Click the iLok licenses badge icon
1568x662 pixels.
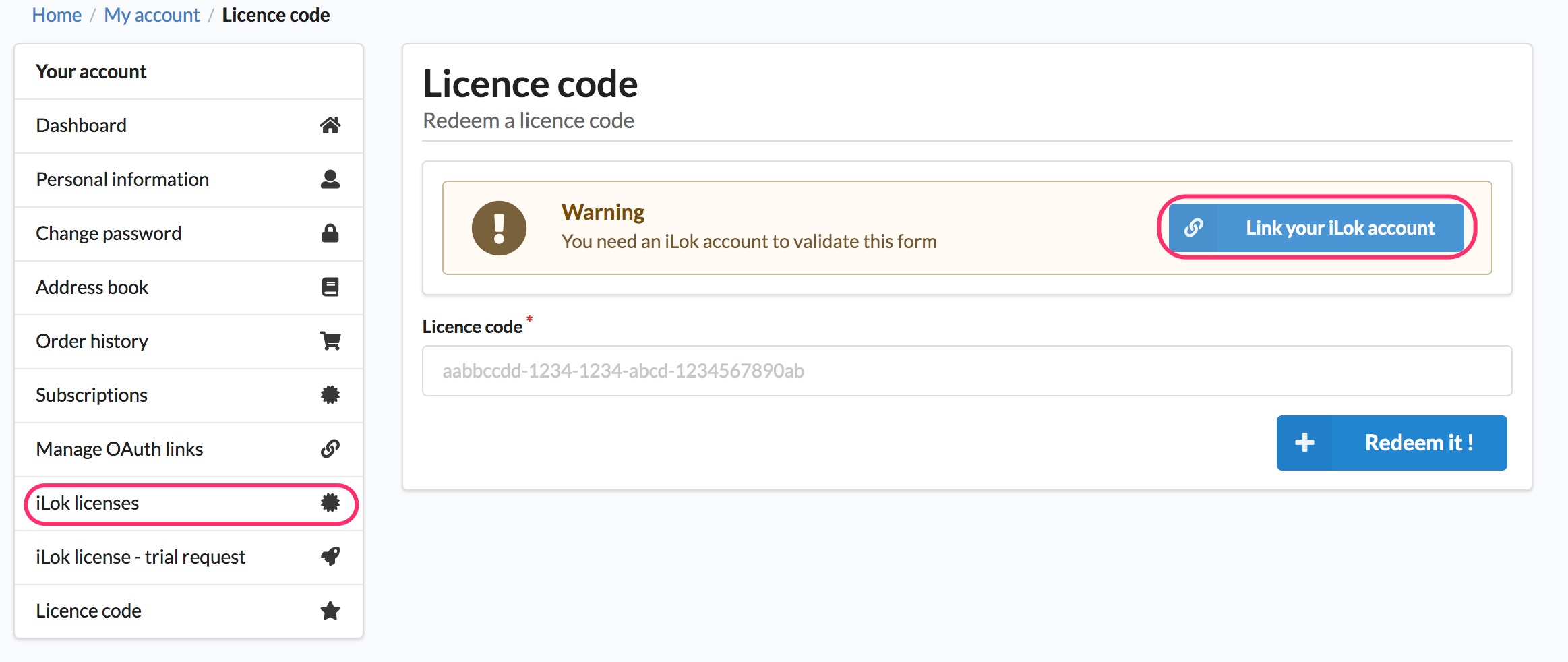(330, 503)
